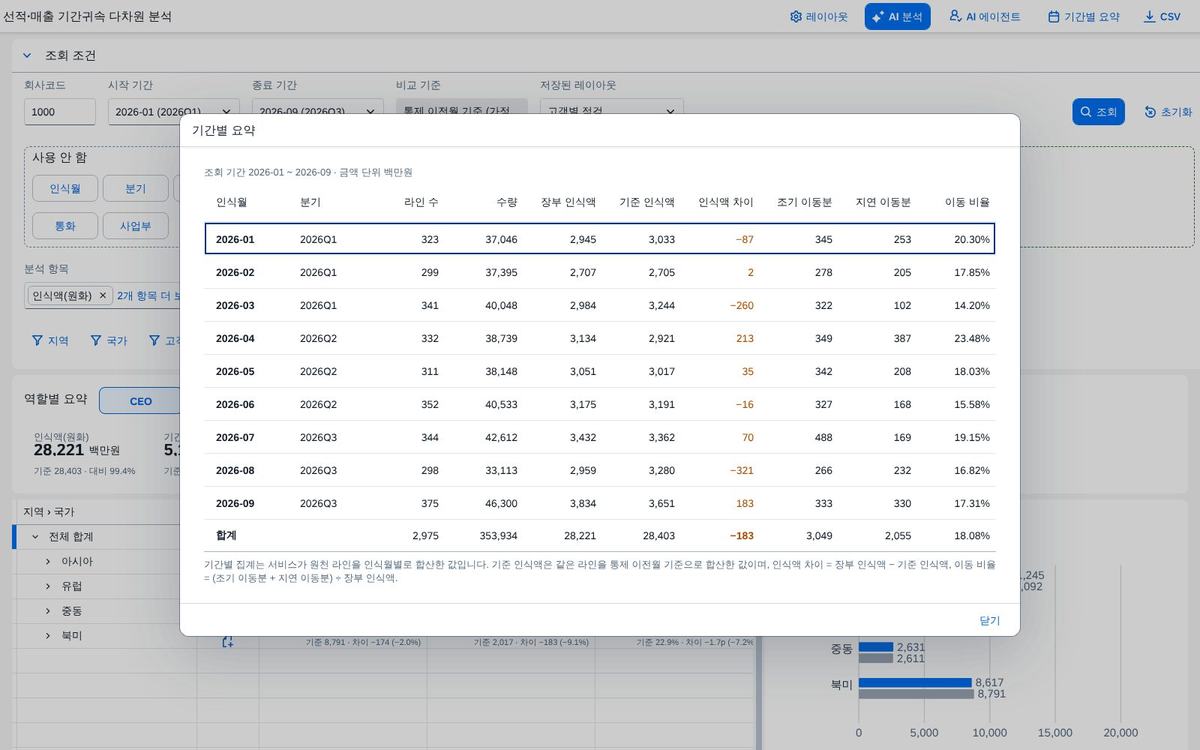
Task: Click the 이동 비율 column header
Action: point(967,202)
